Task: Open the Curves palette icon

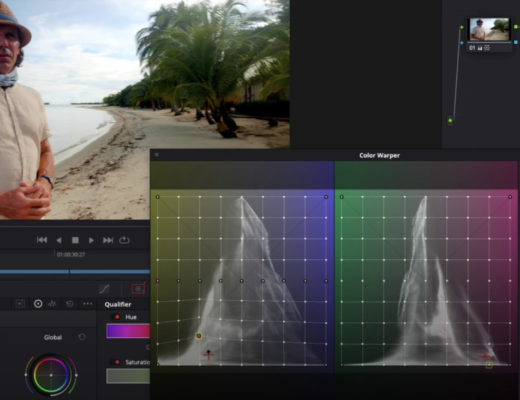Action: (104, 289)
